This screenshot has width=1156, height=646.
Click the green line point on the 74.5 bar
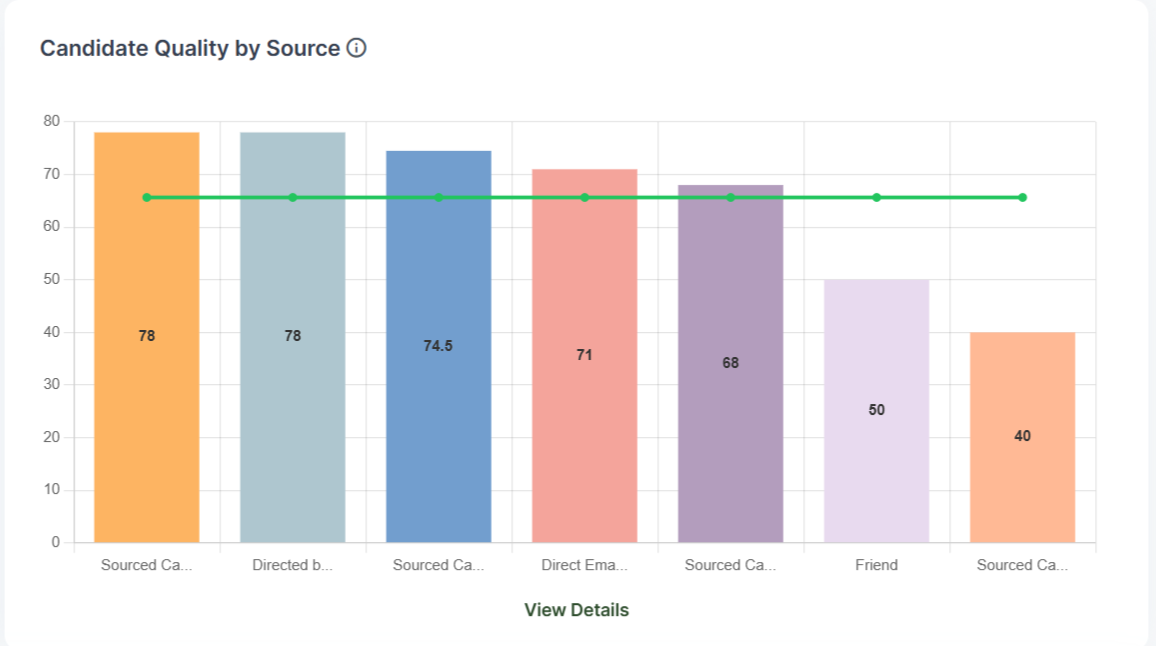pyautogui.click(x=439, y=197)
